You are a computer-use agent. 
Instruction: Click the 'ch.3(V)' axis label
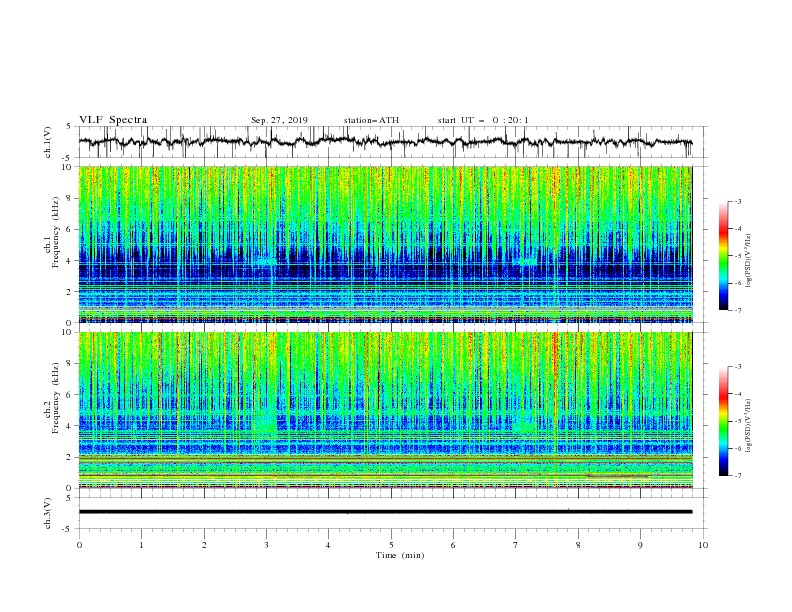point(48,513)
